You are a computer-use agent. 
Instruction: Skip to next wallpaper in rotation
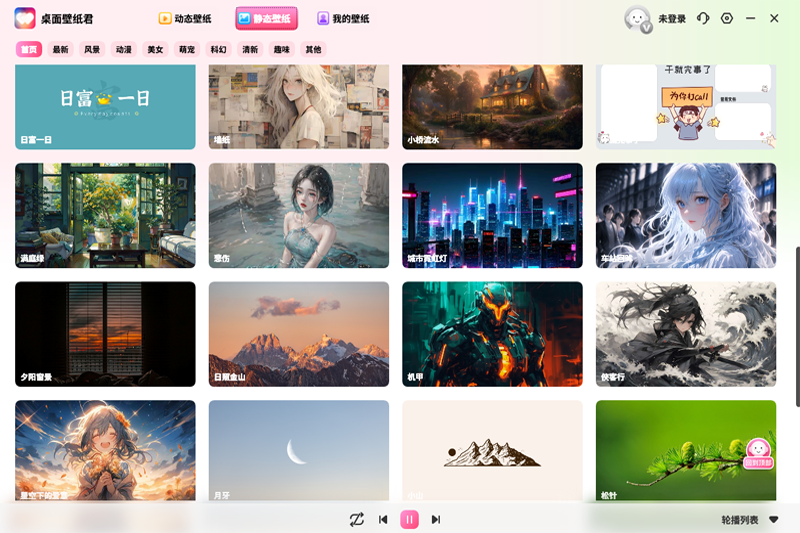436,519
